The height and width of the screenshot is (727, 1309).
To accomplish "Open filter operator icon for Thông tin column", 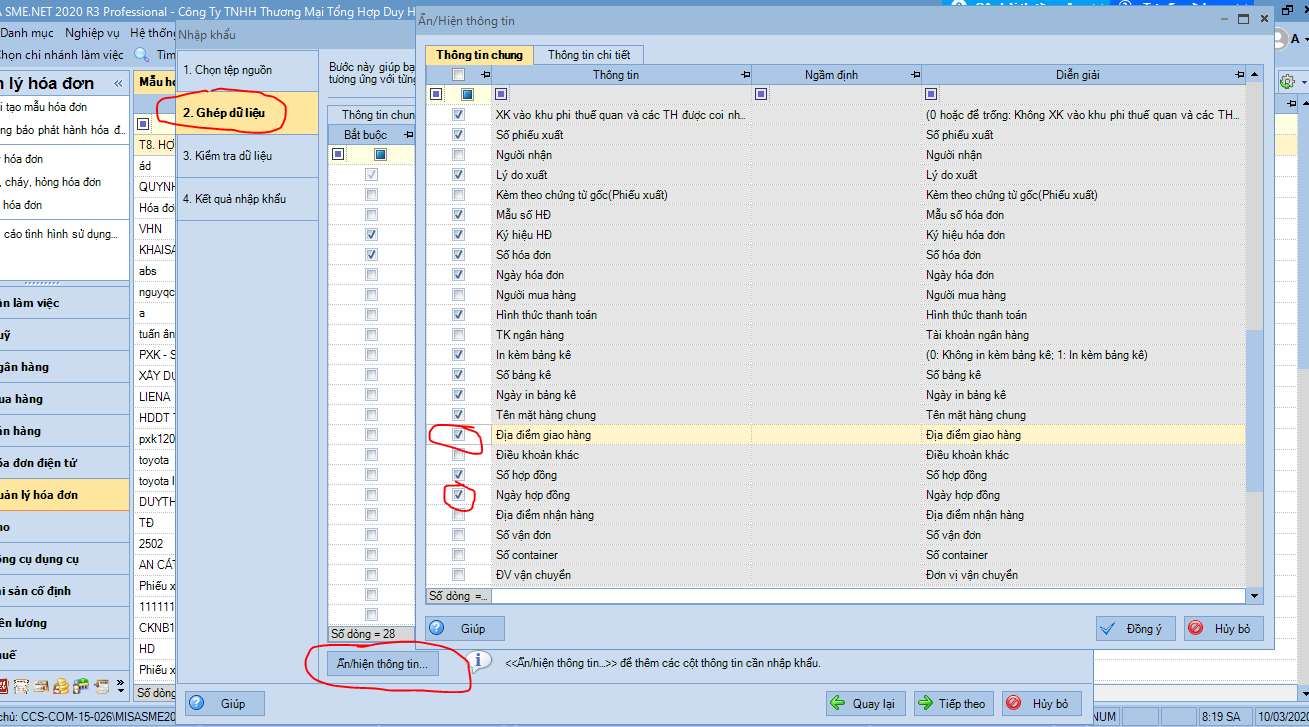I will [x=502, y=94].
